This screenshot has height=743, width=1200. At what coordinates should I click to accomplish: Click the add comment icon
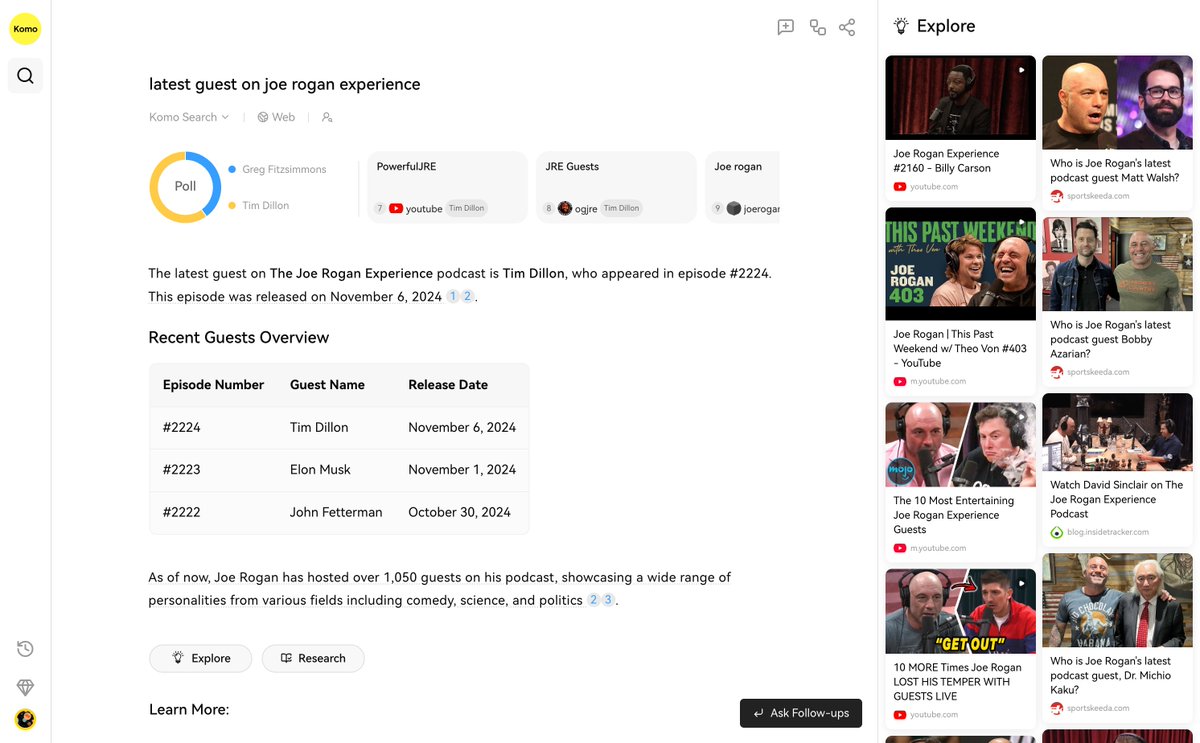786,27
